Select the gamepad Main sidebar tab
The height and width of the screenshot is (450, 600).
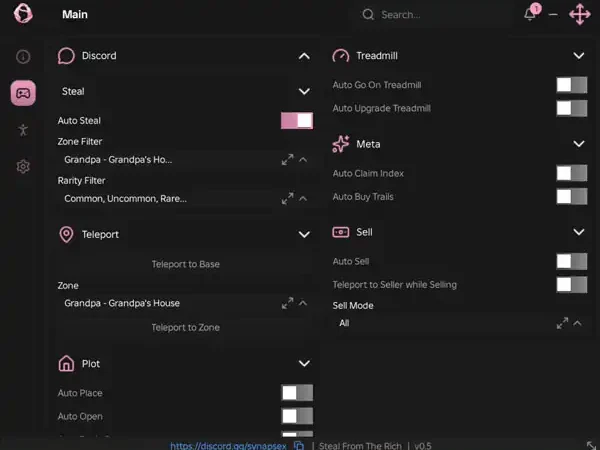tap(23, 93)
